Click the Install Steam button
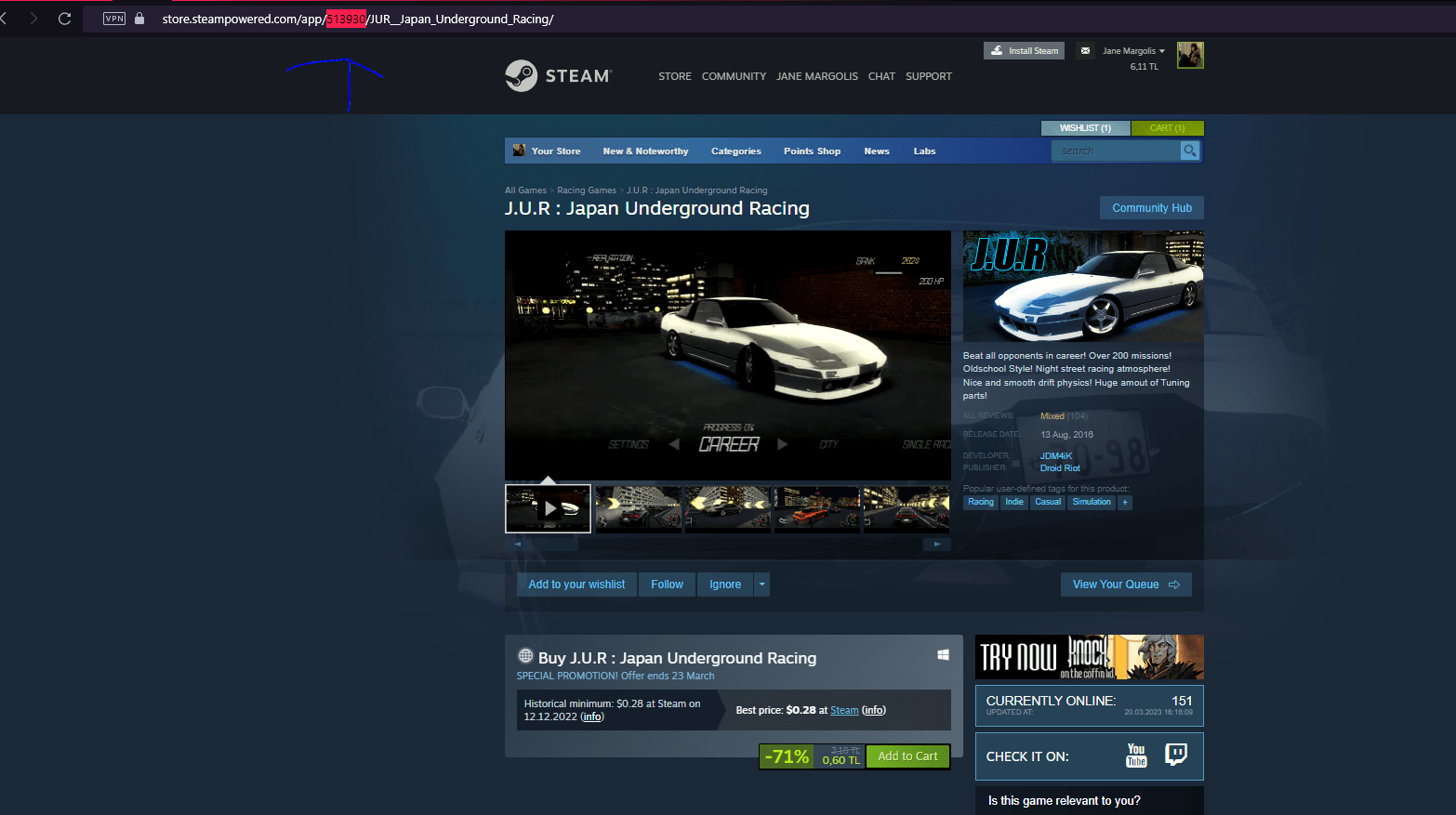Screen dimensions: 1456x815 click(x=1024, y=51)
